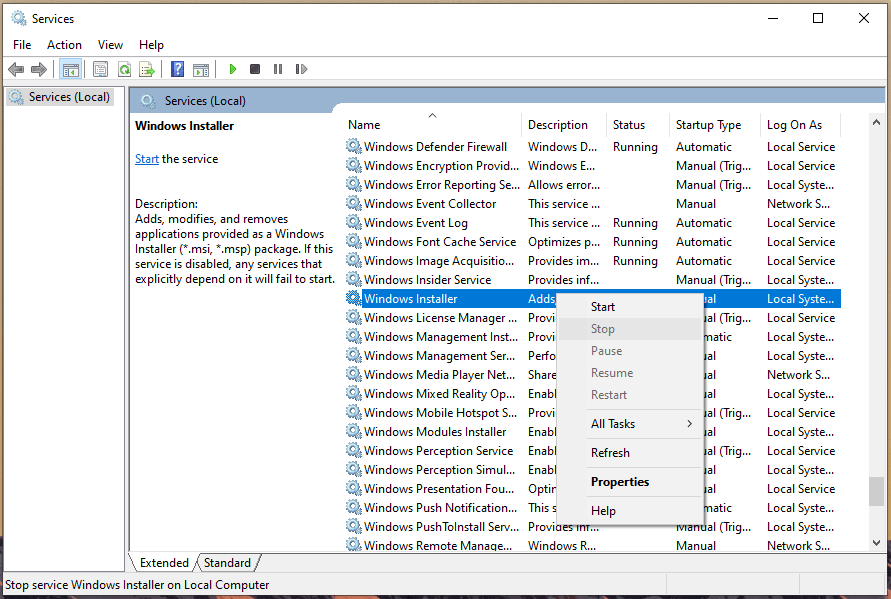The image size is (891, 599).
Task: Click the vertical scrollbar down arrow
Action: click(876, 543)
